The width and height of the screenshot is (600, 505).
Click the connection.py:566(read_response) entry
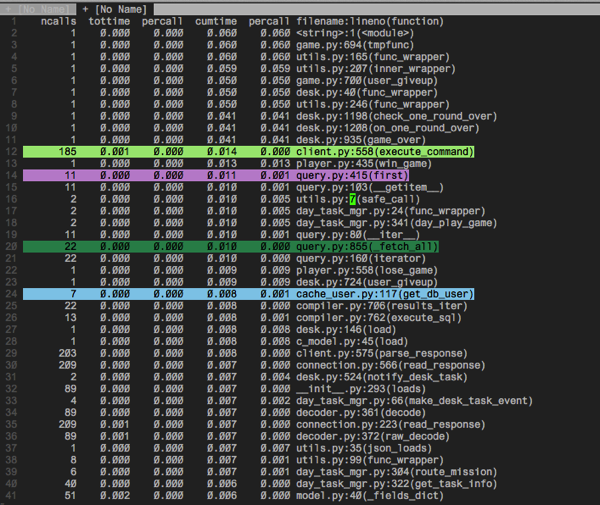[x=391, y=365]
